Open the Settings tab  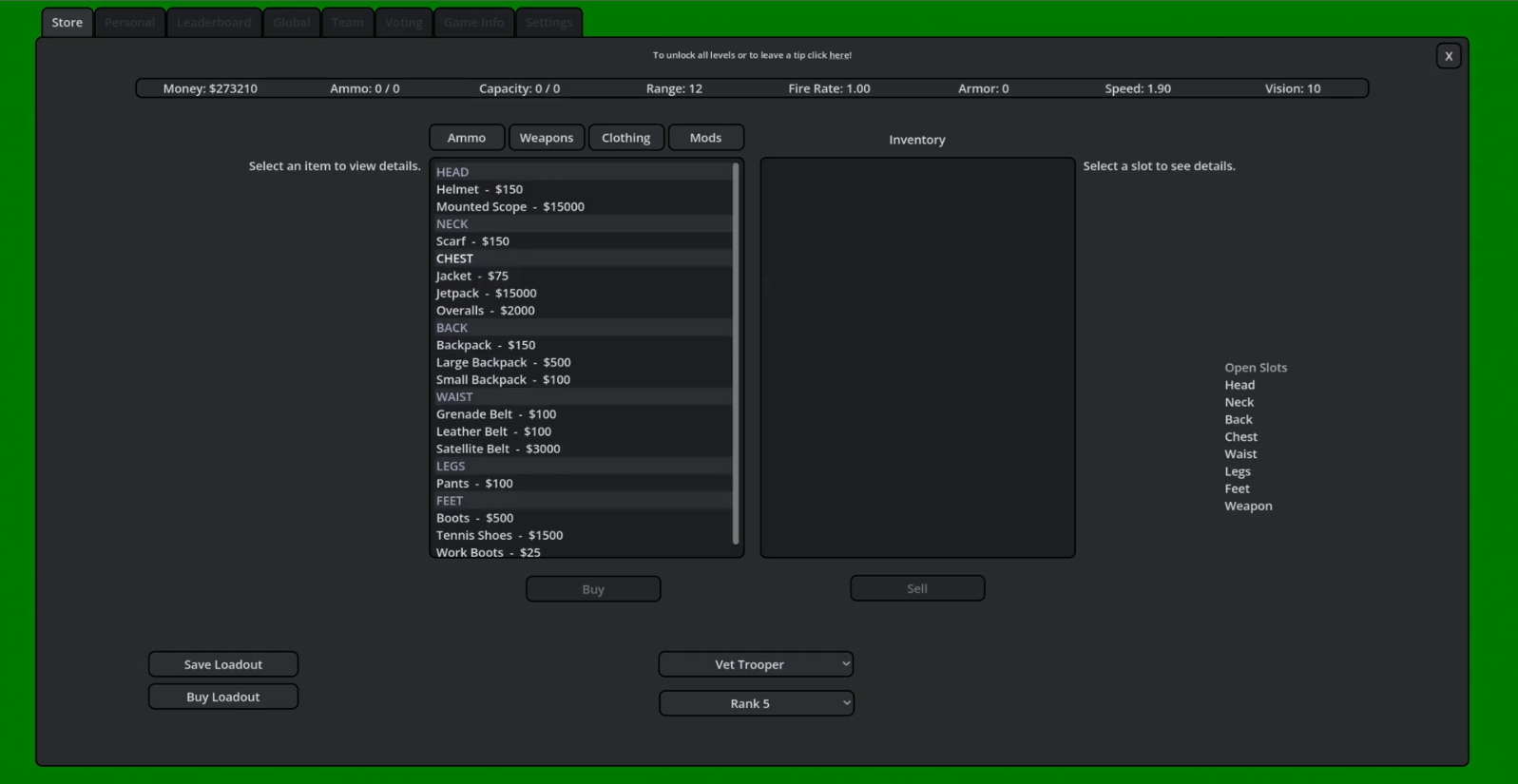(x=548, y=22)
